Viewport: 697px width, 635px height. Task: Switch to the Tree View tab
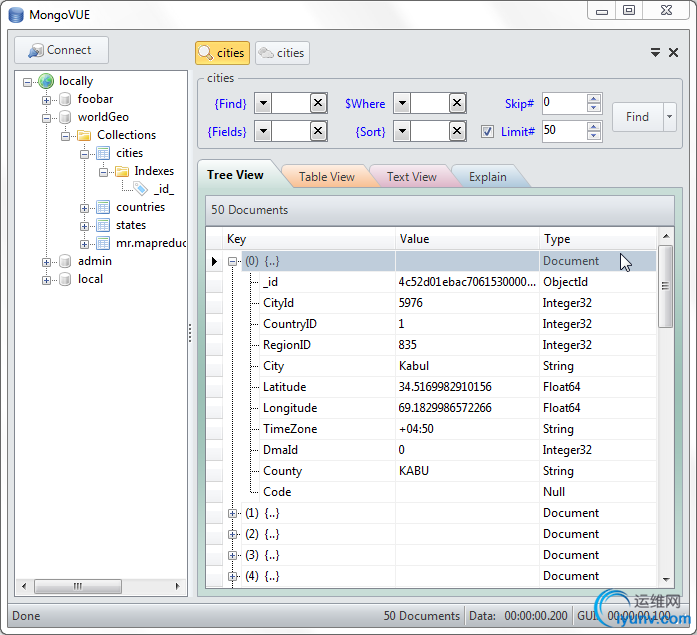pos(235,175)
